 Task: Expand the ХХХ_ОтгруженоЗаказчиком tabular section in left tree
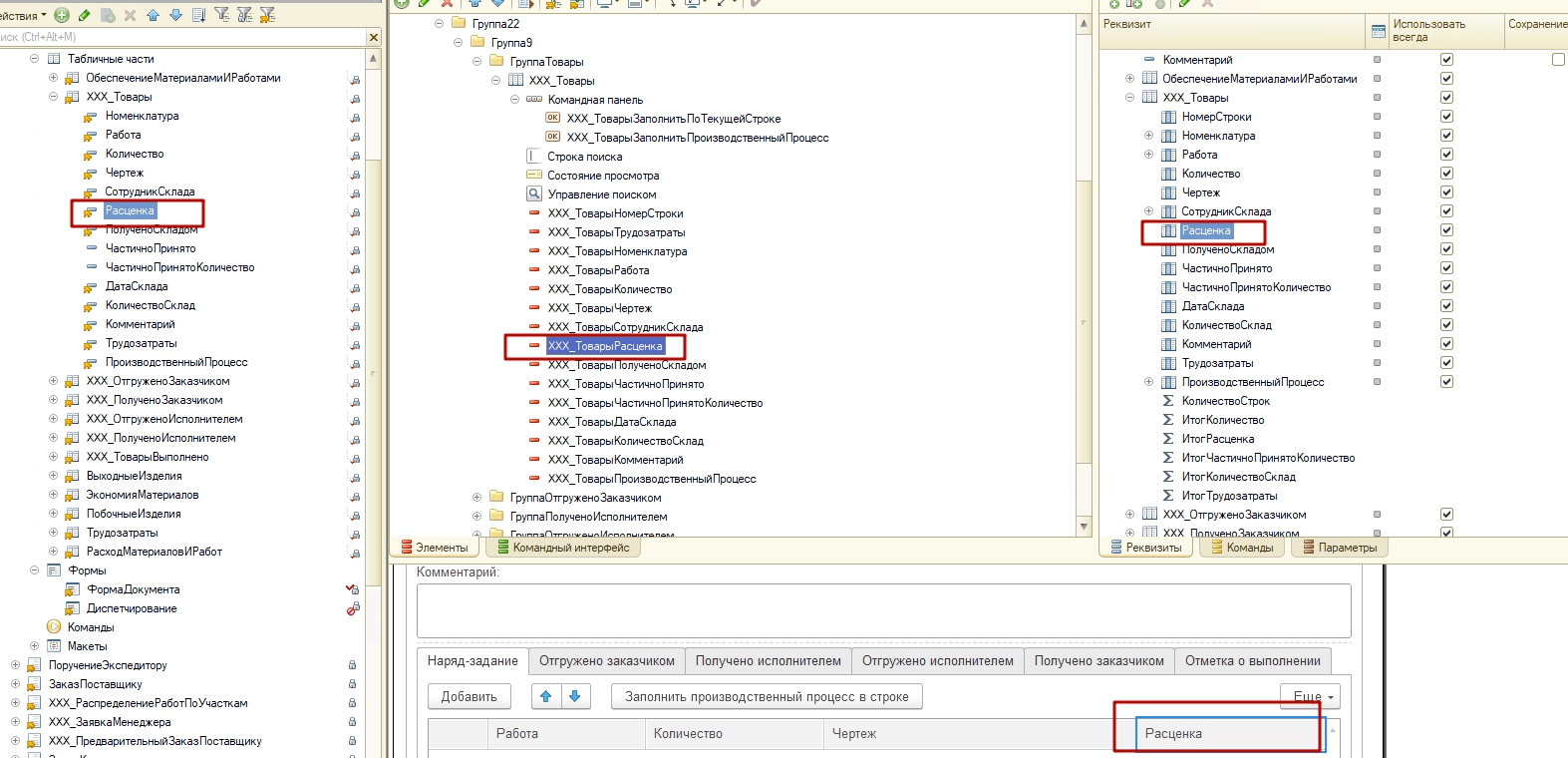(x=54, y=381)
